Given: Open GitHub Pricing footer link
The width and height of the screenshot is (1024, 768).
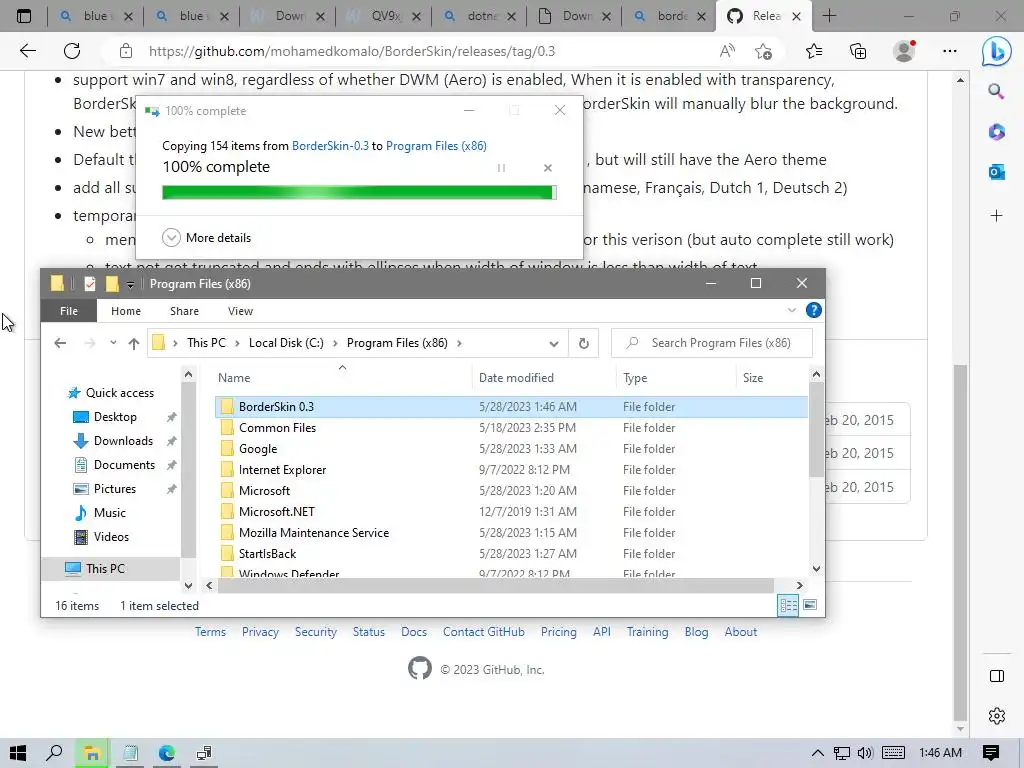Looking at the screenshot, I should pos(558,632).
